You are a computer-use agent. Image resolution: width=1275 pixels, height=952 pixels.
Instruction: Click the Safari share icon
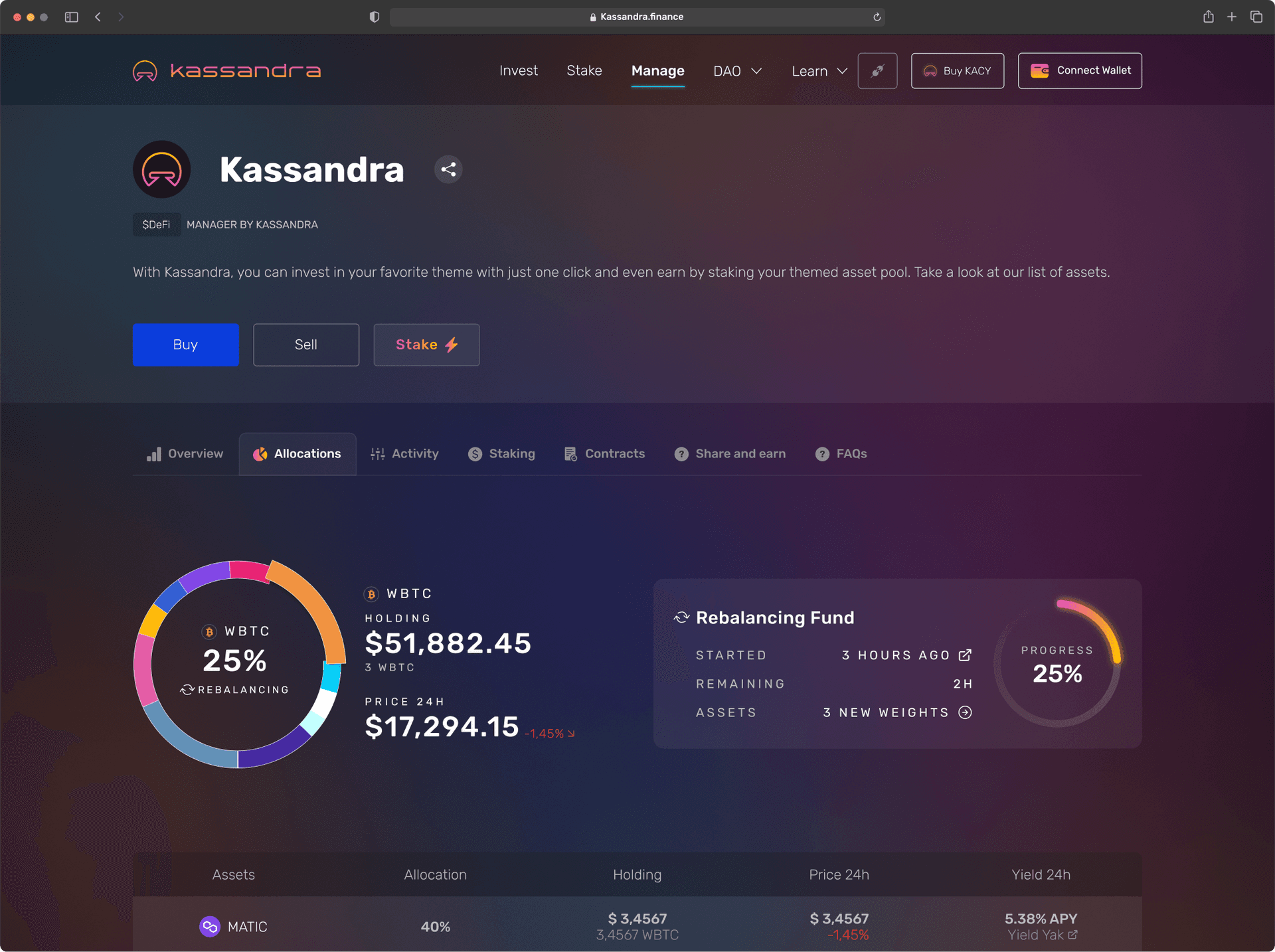1209,17
